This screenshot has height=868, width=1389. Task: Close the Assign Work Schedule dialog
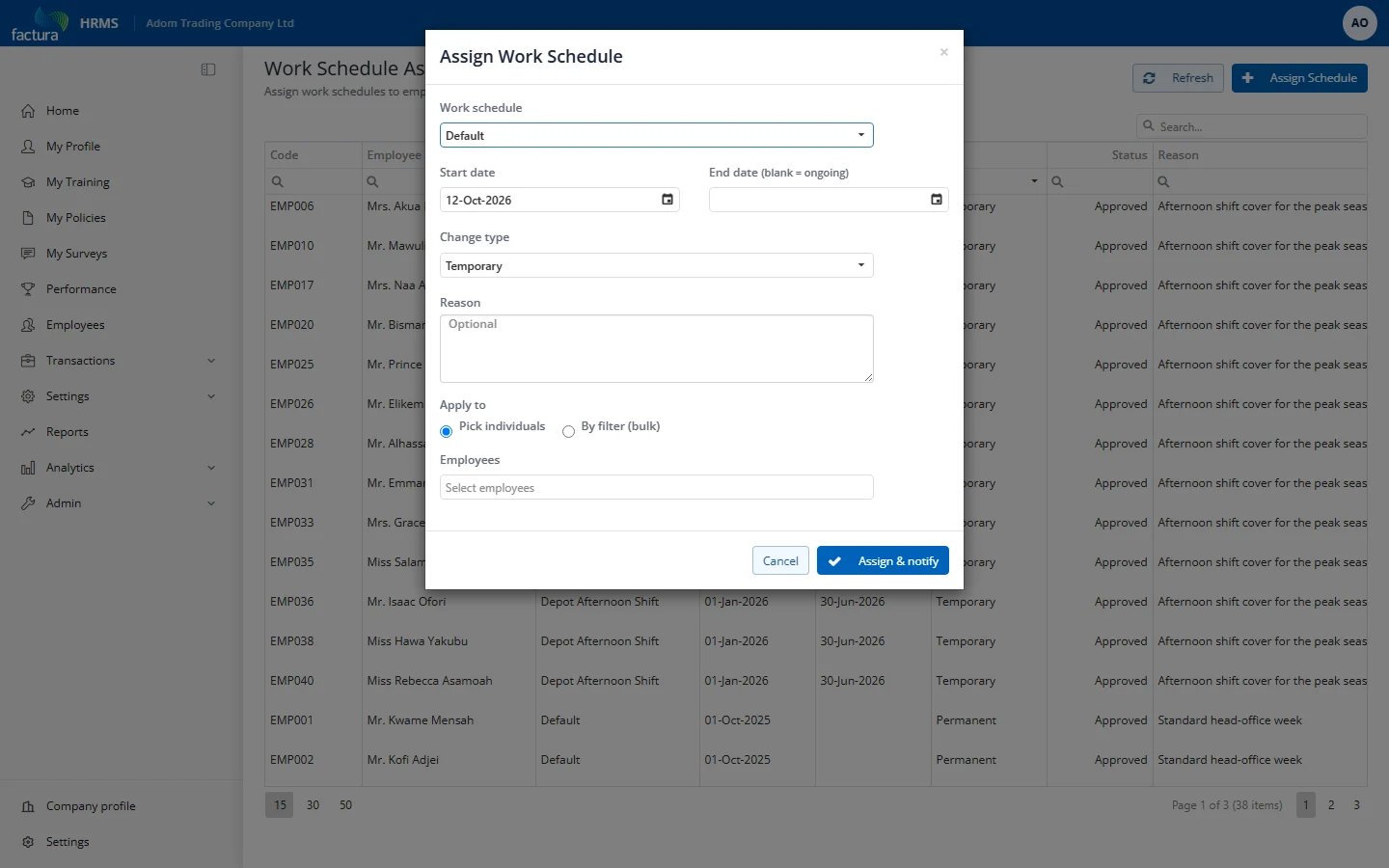[x=944, y=52]
